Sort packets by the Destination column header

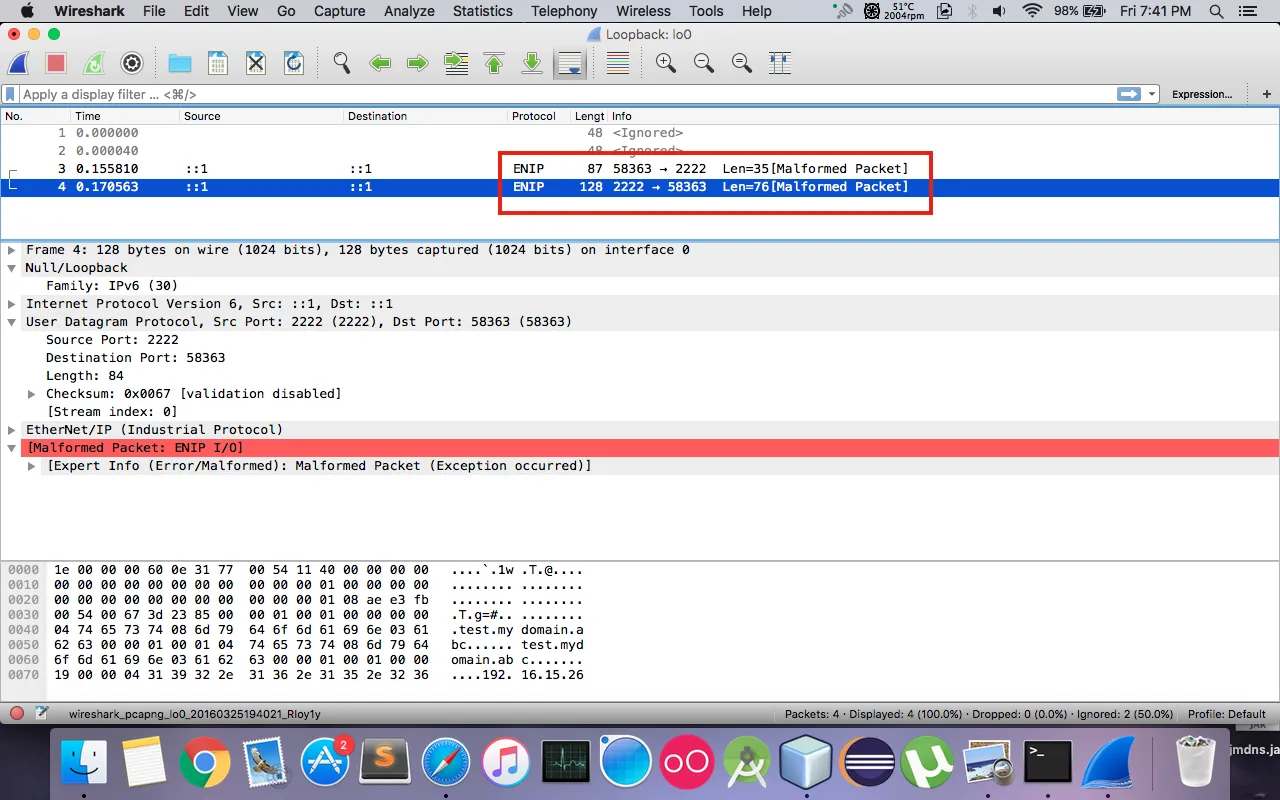point(425,116)
